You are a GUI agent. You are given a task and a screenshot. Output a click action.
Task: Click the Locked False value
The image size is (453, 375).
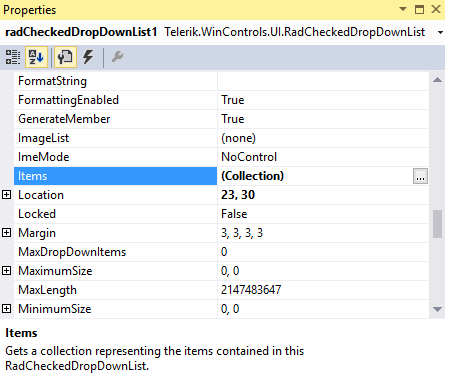(x=234, y=214)
